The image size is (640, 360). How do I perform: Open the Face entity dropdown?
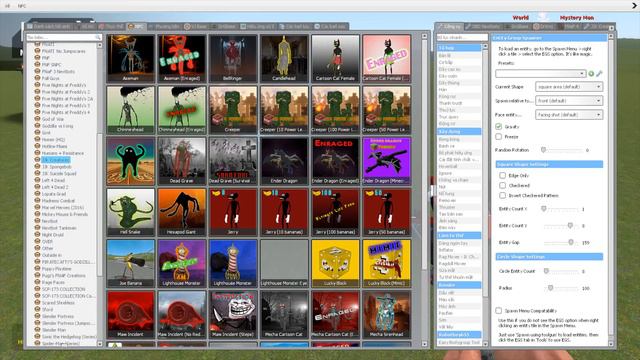pos(569,115)
